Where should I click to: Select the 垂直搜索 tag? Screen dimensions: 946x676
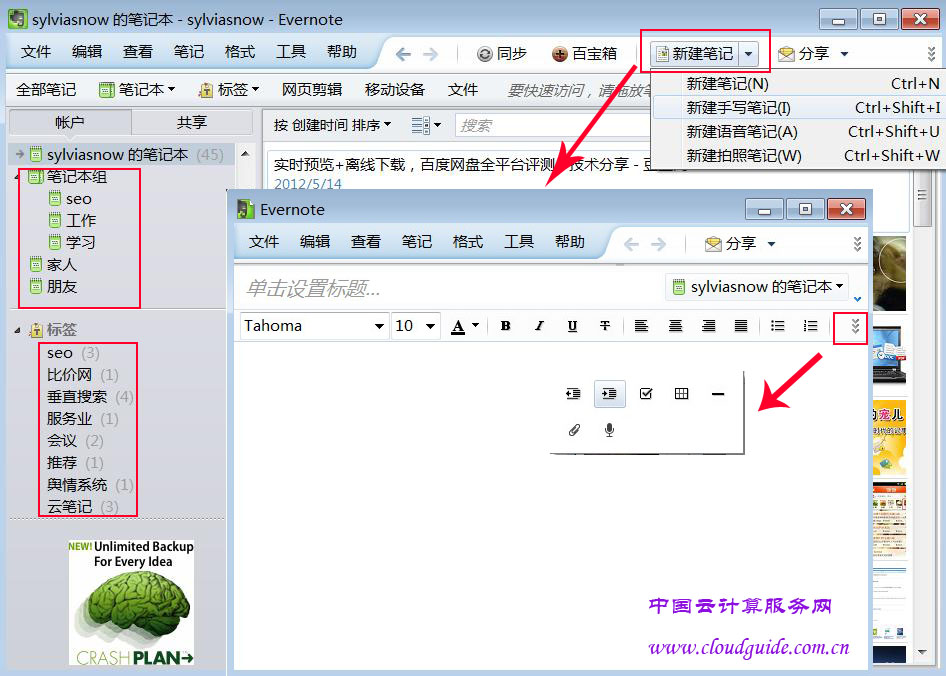tap(90, 397)
